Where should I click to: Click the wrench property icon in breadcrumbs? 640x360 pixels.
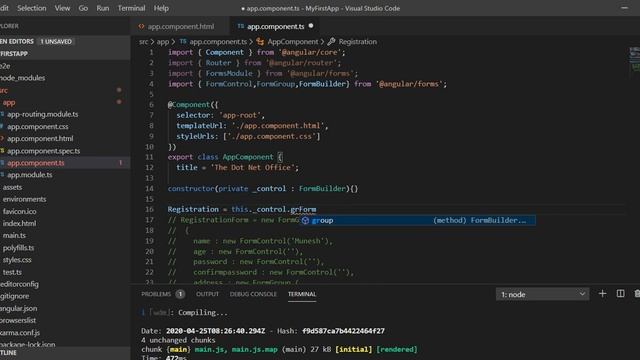[331, 42]
